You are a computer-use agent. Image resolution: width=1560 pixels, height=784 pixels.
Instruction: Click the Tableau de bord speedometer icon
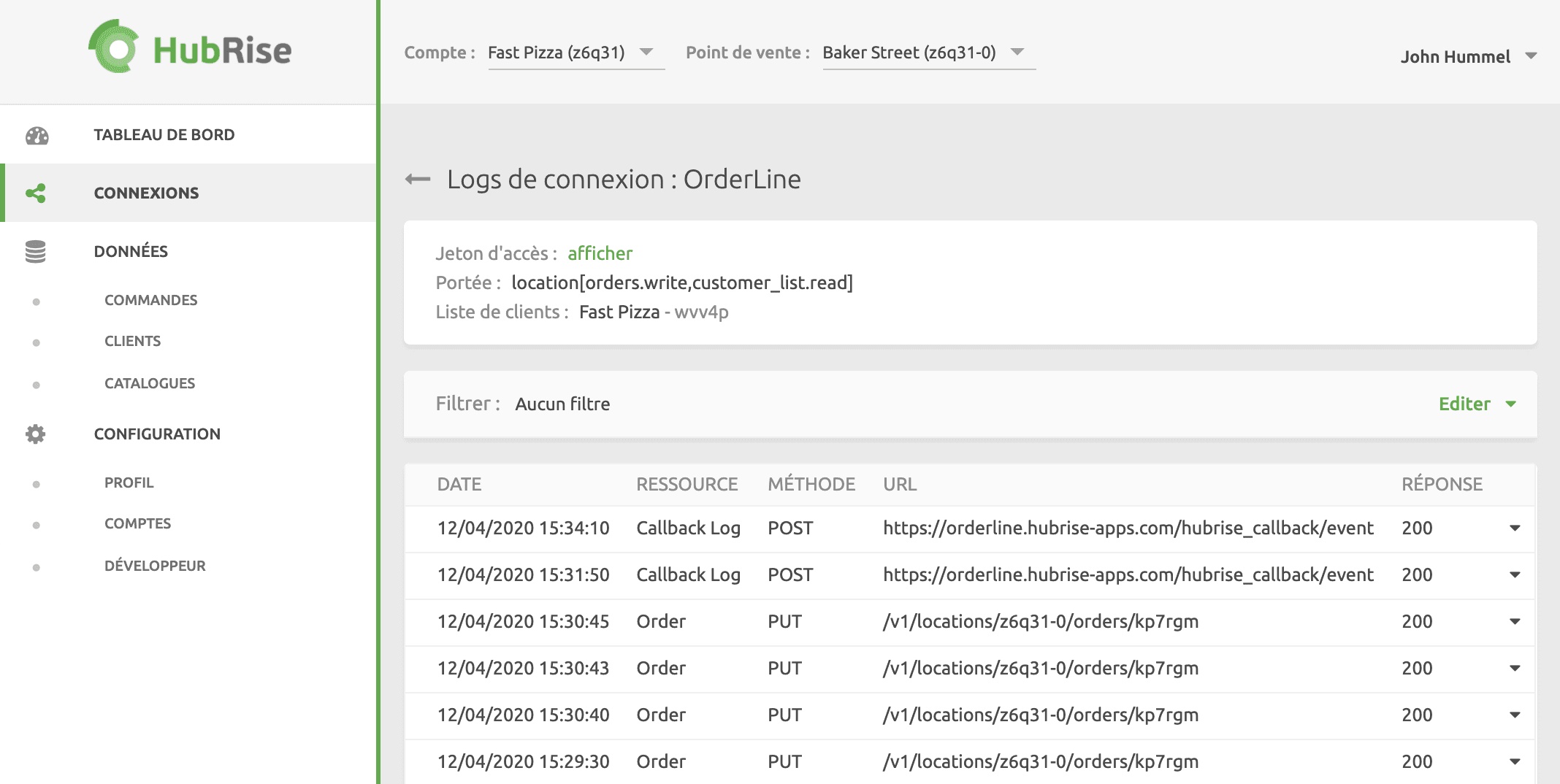pyautogui.click(x=36, y=134)
